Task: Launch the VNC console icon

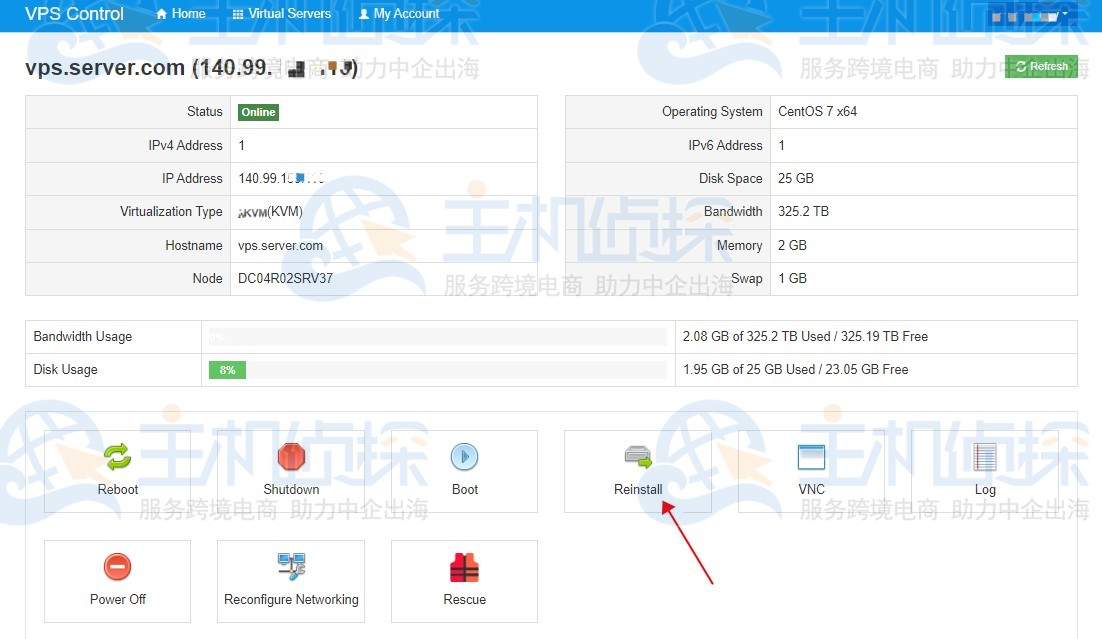Action: point(811,456)
